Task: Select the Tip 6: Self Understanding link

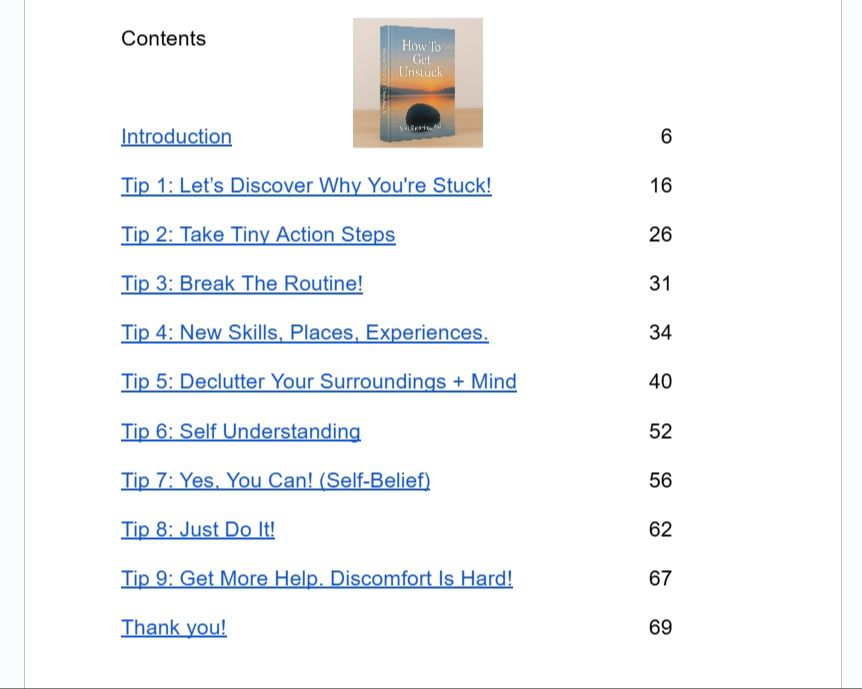Action: (x=241, y=431)
